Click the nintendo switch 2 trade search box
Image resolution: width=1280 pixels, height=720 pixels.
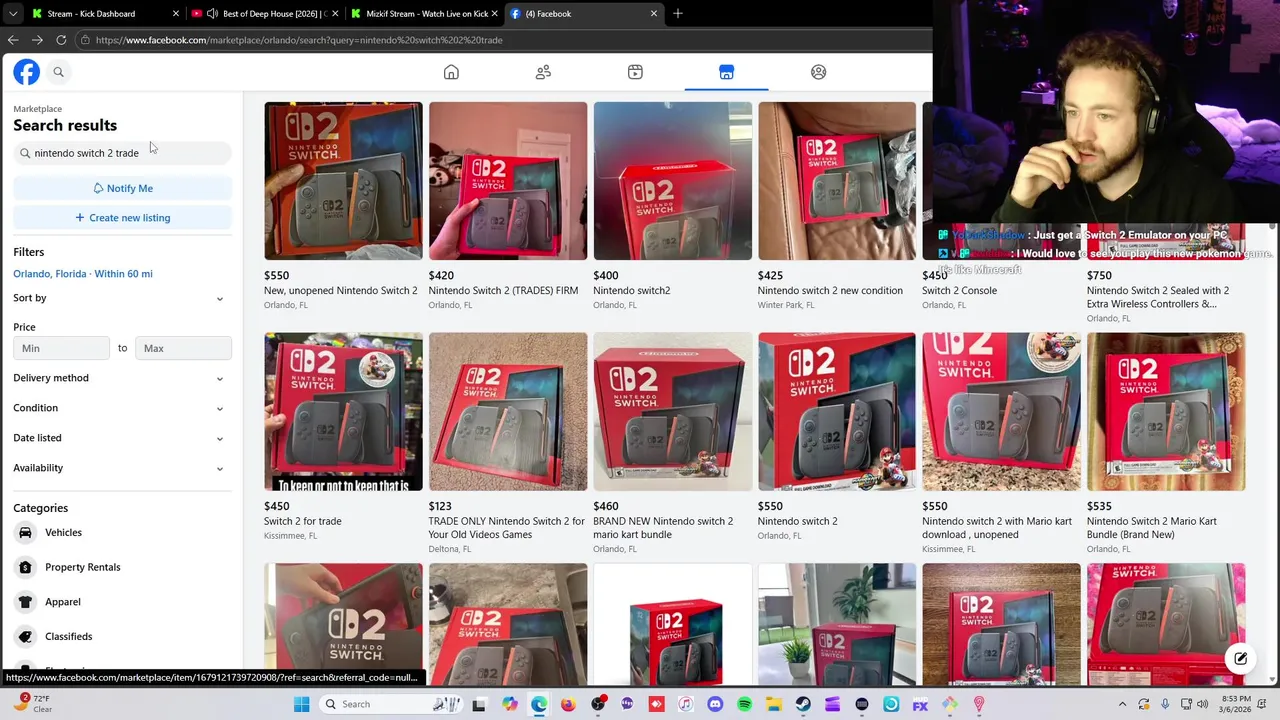coord(122,153)
